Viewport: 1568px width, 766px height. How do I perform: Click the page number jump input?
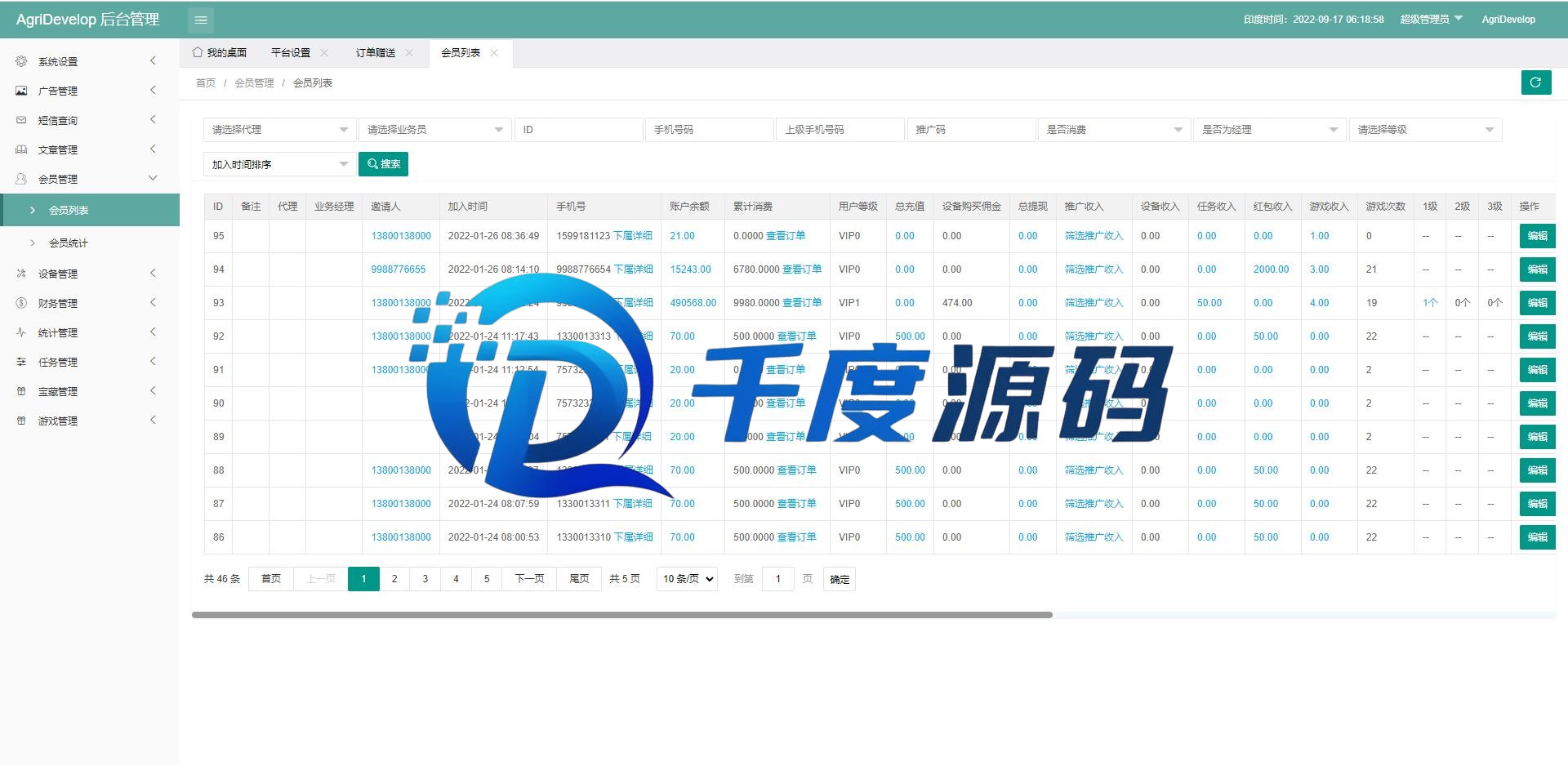coord(778,579)
